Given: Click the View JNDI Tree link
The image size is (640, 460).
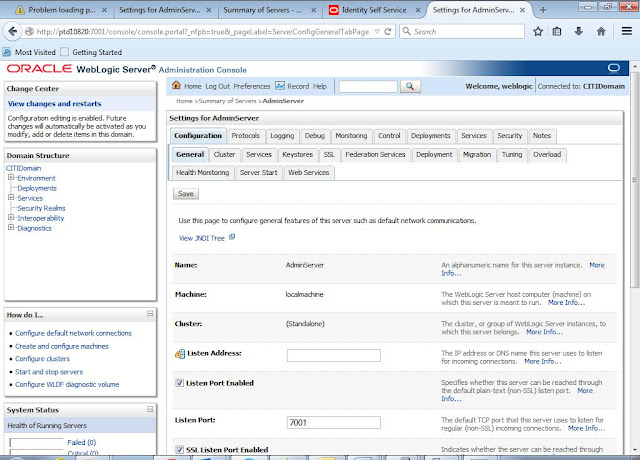Looking at the screenshot, I should [x=202, y=238].
